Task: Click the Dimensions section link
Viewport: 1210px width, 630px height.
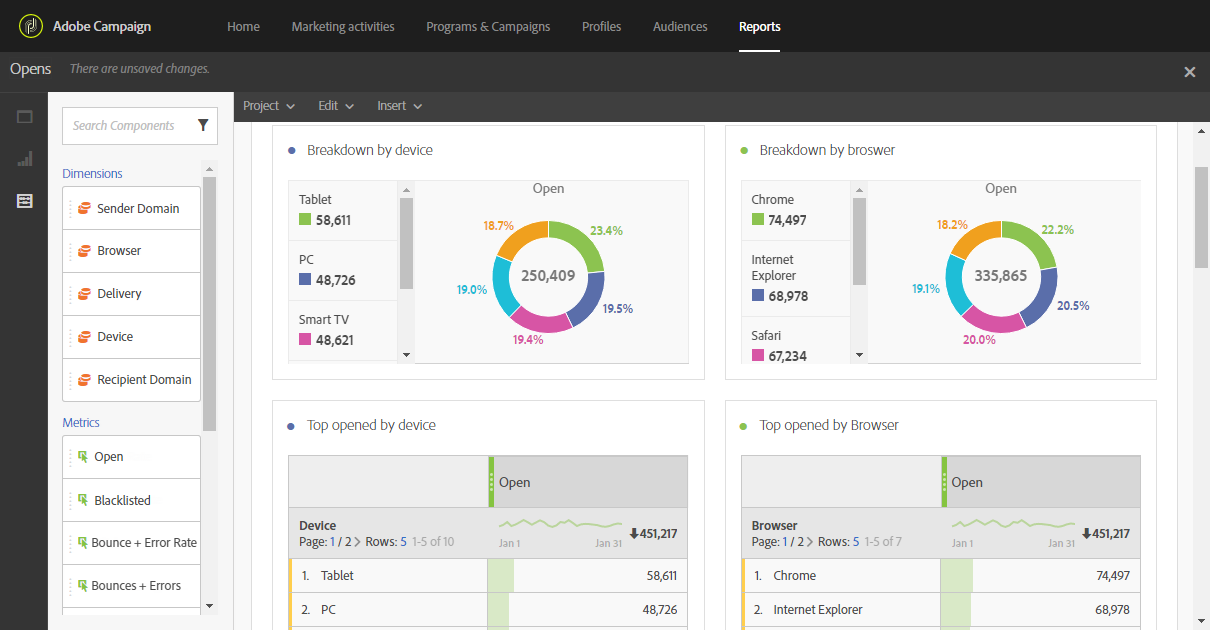Action: click(x=92, y=174)
